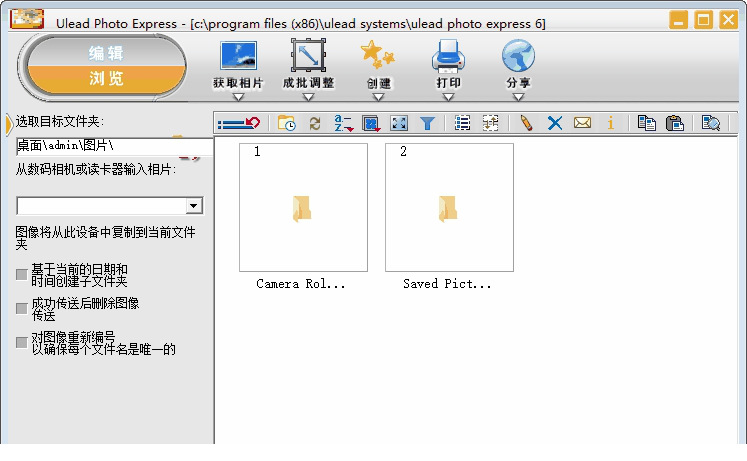
Task: Click the Camera Rol... folder name label
Action: coord(301,284)
